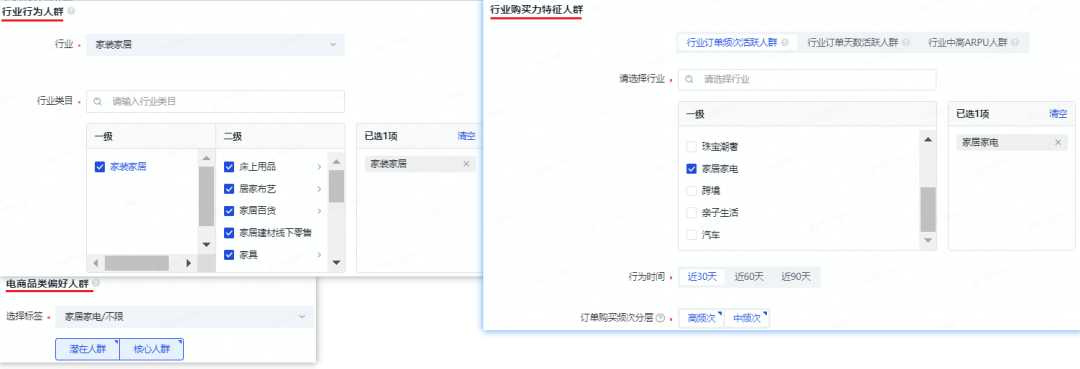1080x369 pixels.
Task: Click help icon on 行业订单频次活跃人群 tab
Action: click(x=785, y=43)
